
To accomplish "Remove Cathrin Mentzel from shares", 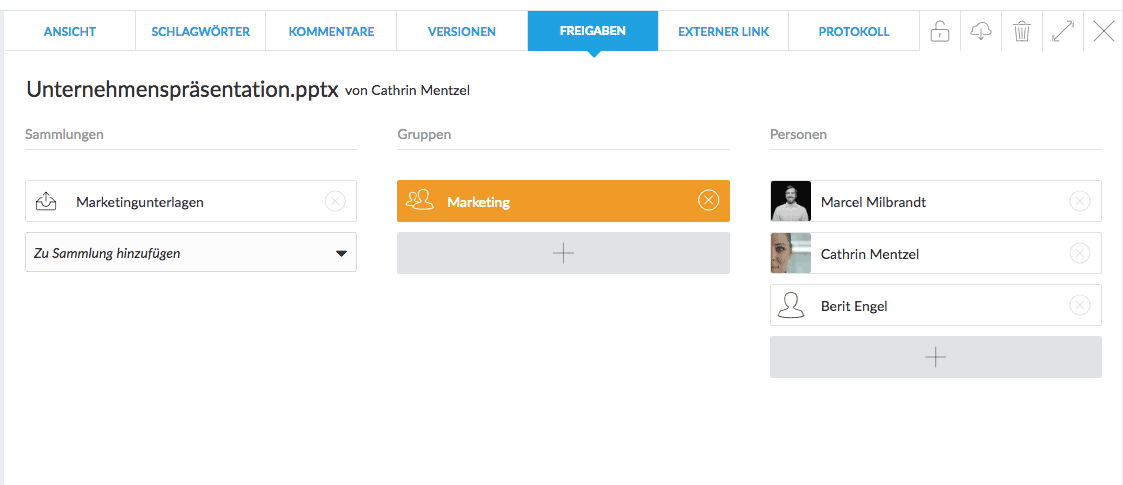I will coord(1080,253).
